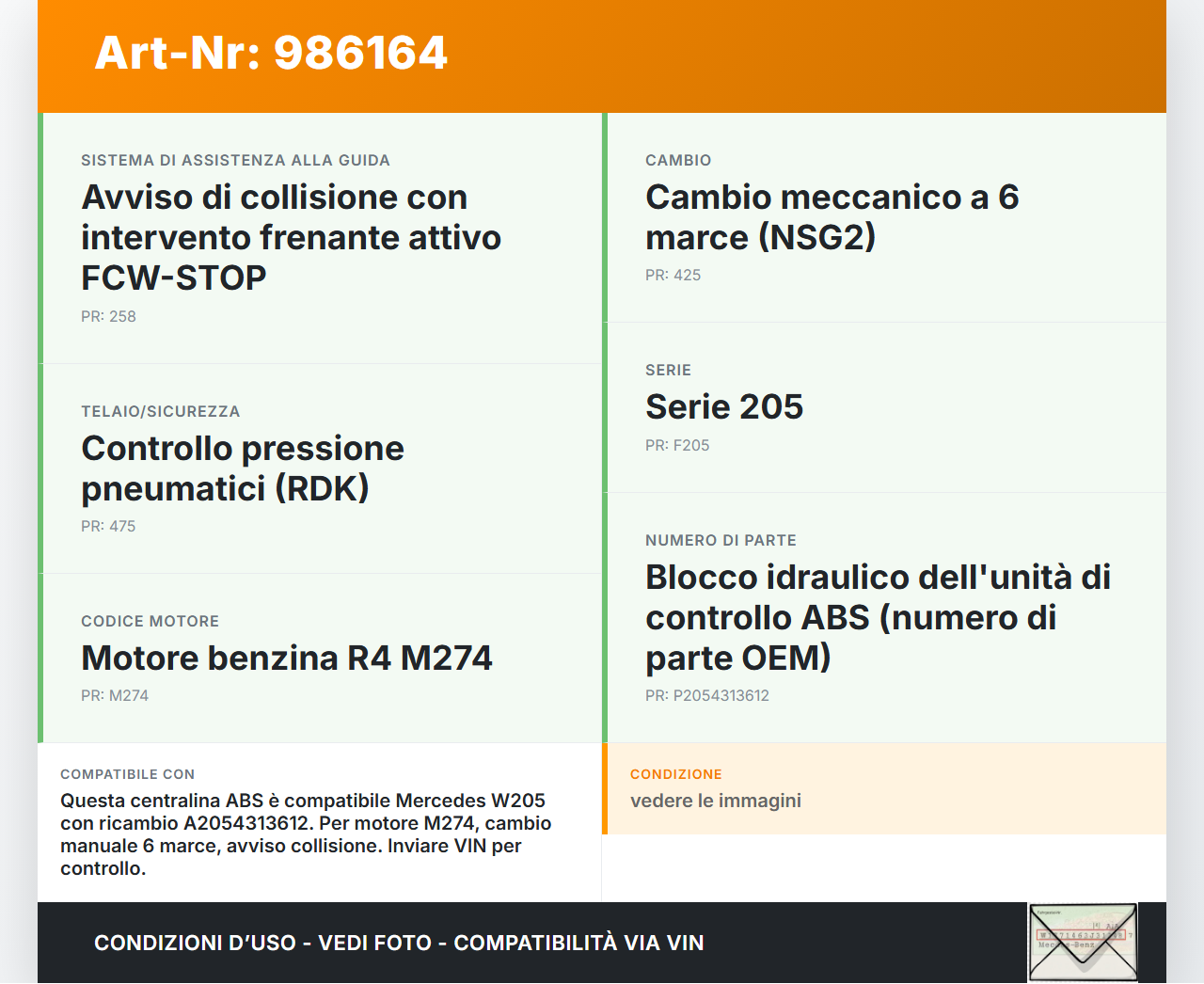Screen dimensions: 1204x984
Task: Click the PR: M274 code
Action: pyautogui.click(x=115, y=696)
